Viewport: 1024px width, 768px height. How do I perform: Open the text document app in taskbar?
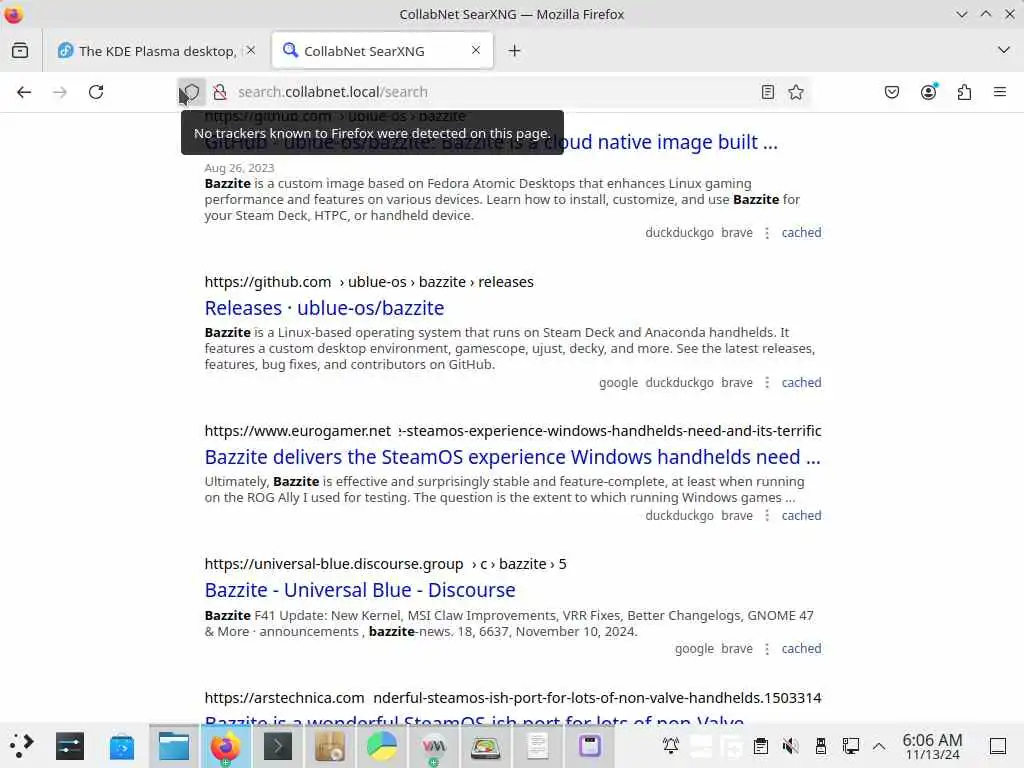tap(537, 746)
